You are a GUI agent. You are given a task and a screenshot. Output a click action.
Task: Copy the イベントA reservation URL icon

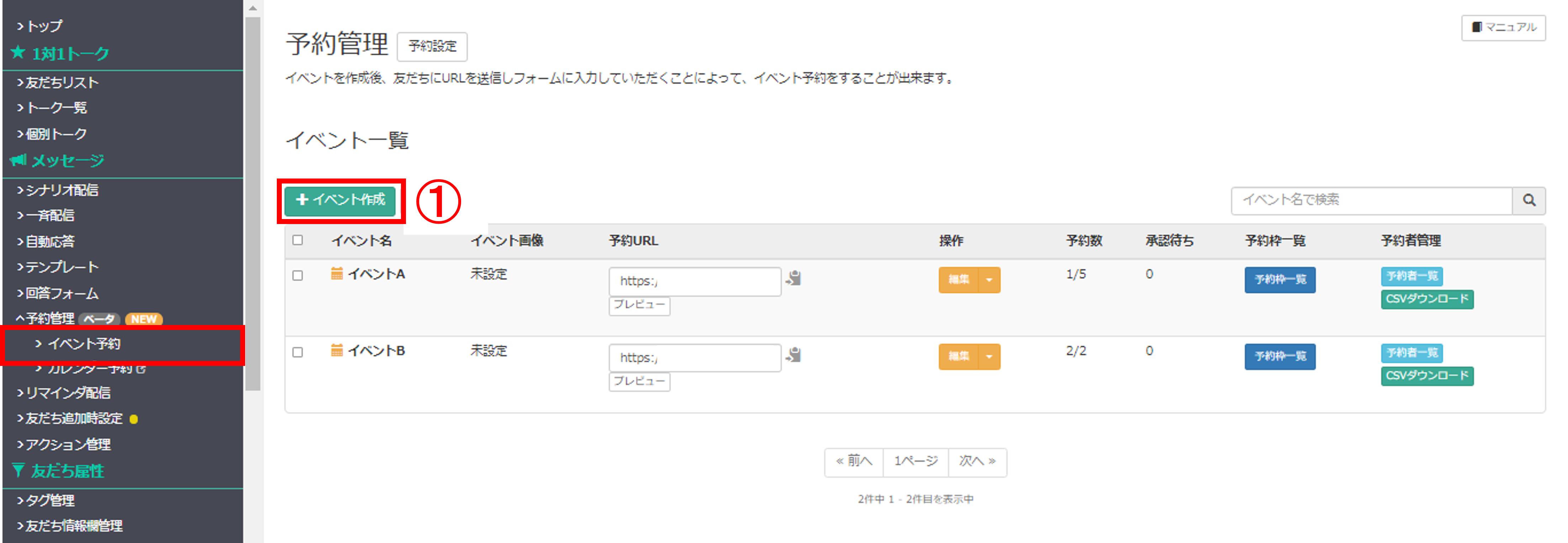click(793, 278)
